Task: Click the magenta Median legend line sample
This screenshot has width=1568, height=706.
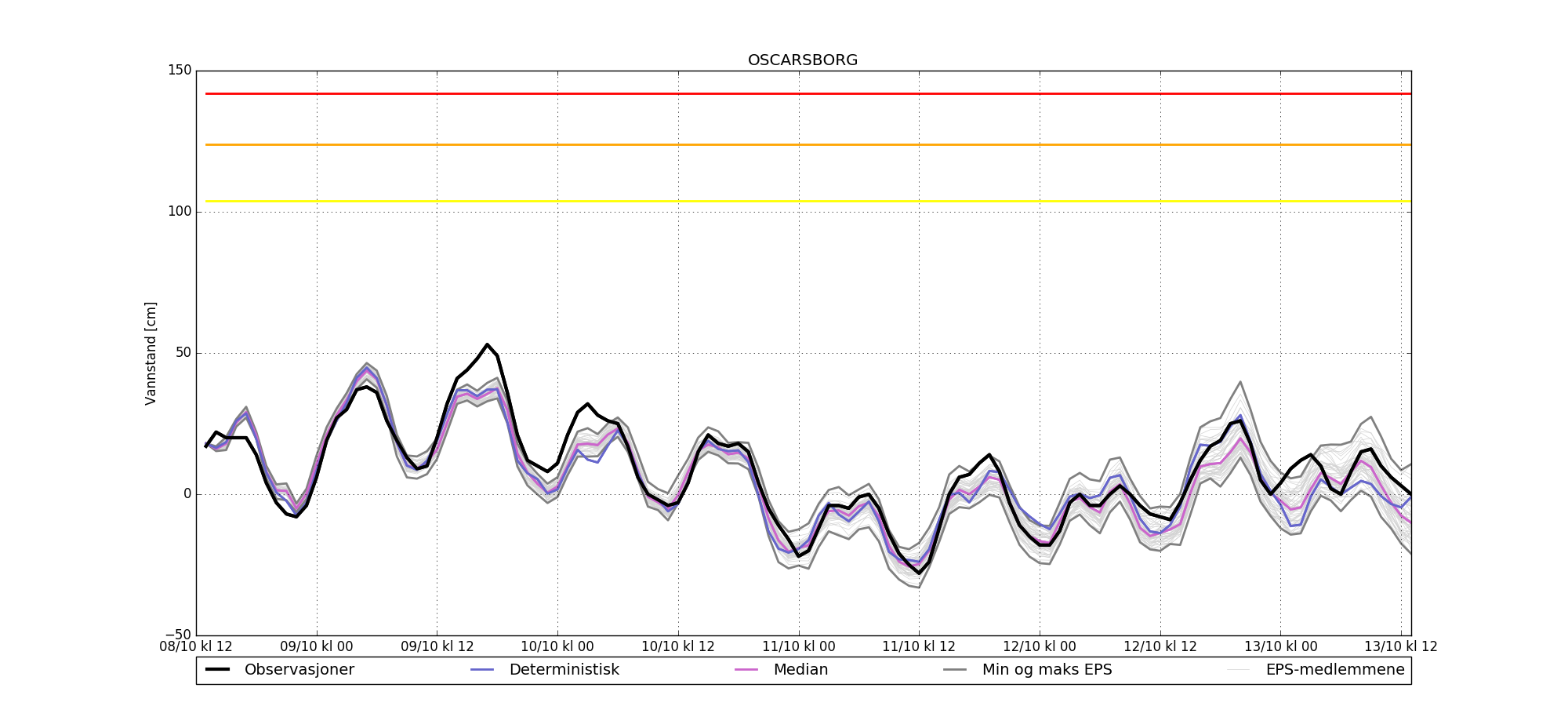Action: click(746, 669)
